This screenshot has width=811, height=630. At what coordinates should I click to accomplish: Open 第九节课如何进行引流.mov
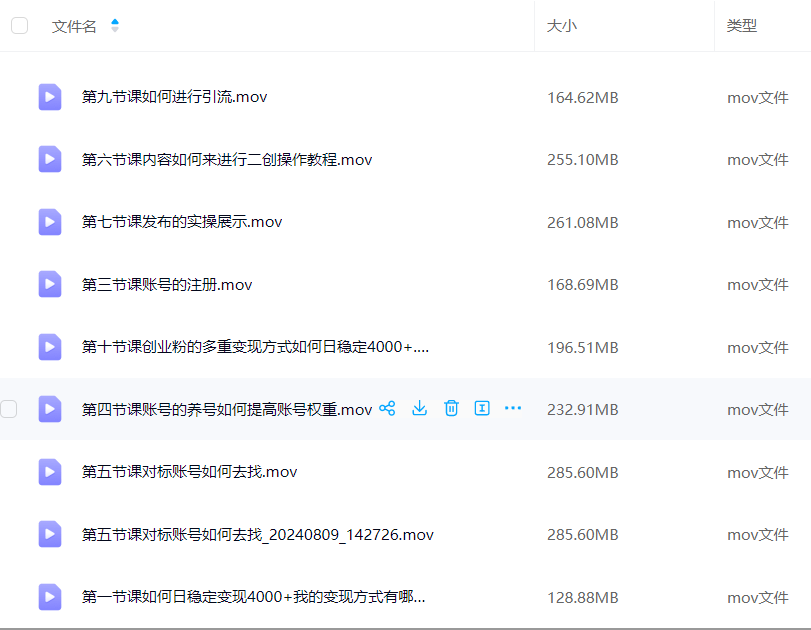(x=174, y=97)
